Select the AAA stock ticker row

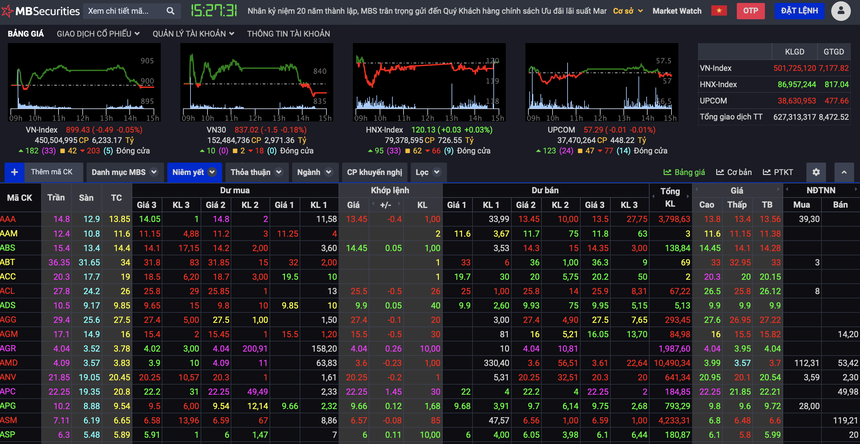(9, 218)
